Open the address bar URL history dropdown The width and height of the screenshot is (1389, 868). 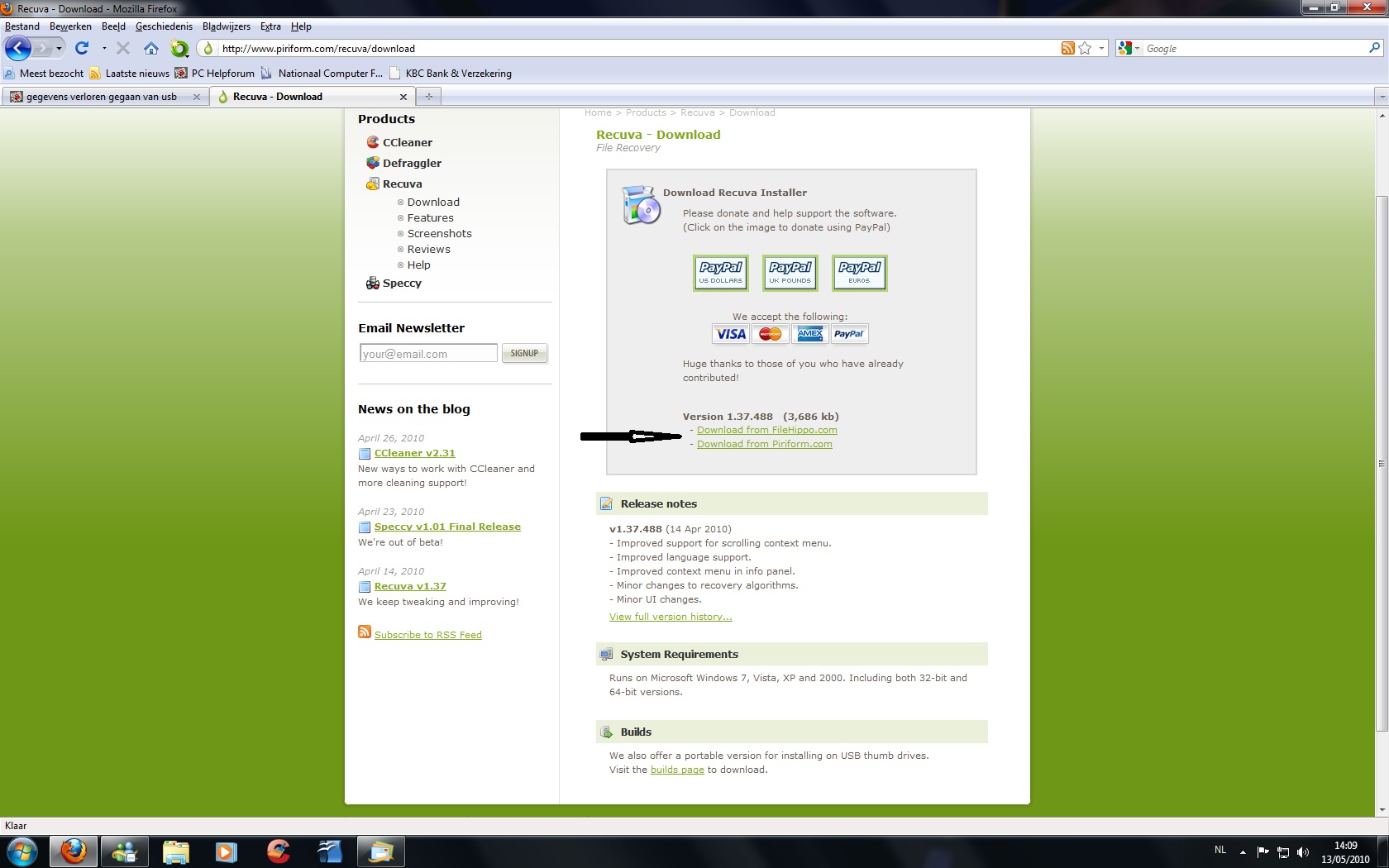coord(1101,48)
